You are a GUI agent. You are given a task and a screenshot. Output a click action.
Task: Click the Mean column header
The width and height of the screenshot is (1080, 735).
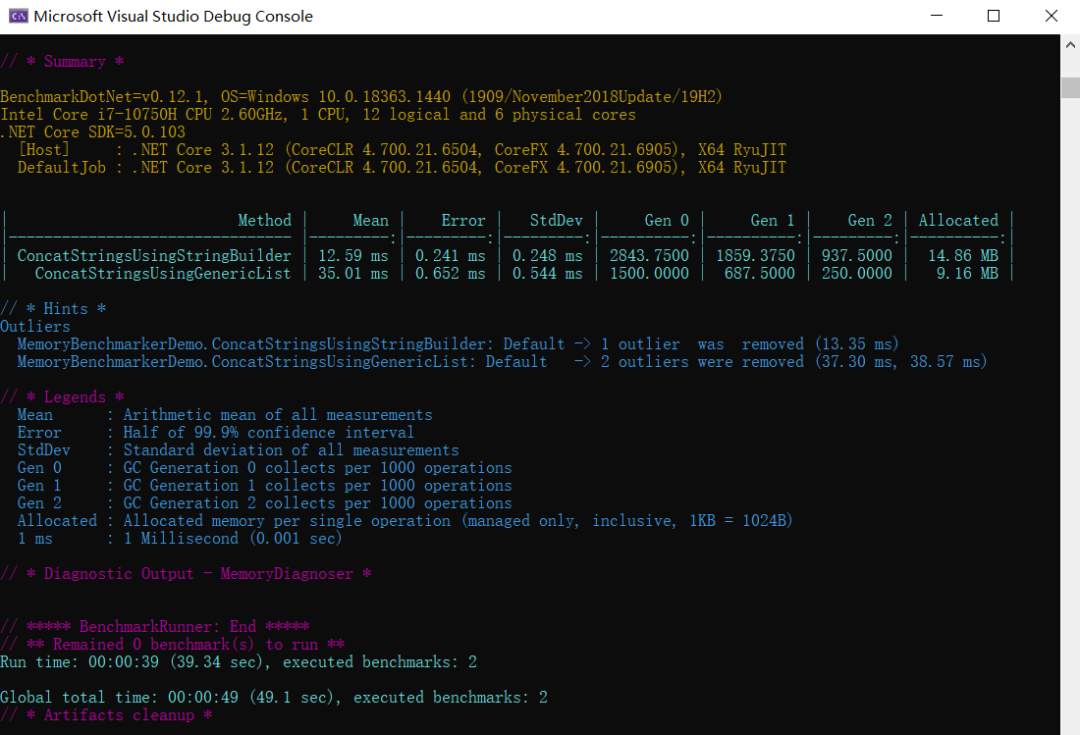point(370,220)
